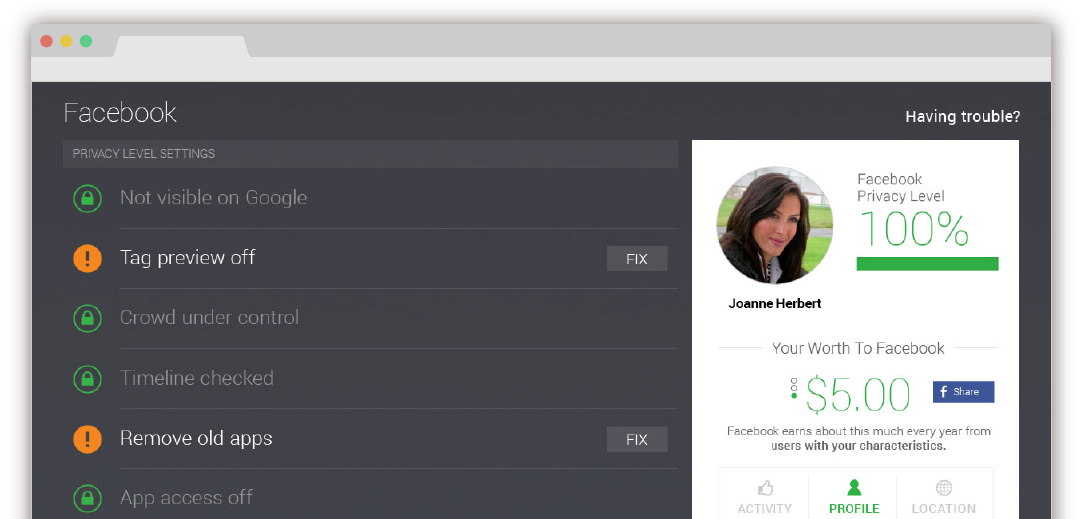Click the orange warning icon beside Remove old apps
1092x519 pixels.
coord(87,439)
